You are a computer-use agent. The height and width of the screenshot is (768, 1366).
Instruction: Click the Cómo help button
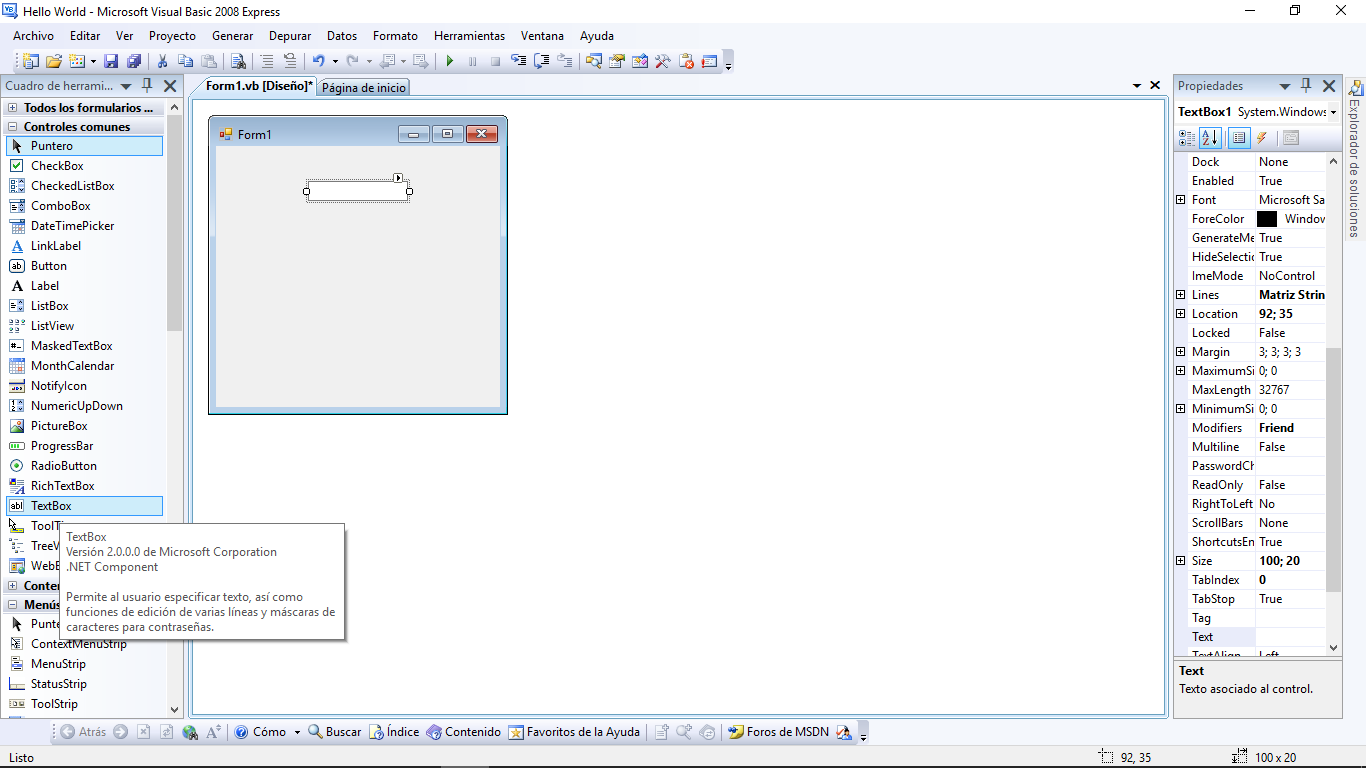click(x=260, y=732)
